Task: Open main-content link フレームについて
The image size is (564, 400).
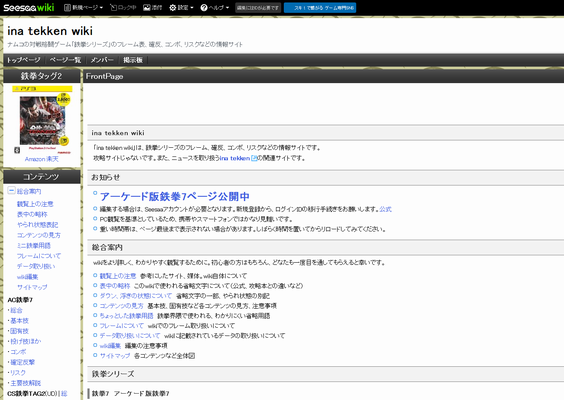Action: pyautogui.click(x=122, y=326)
